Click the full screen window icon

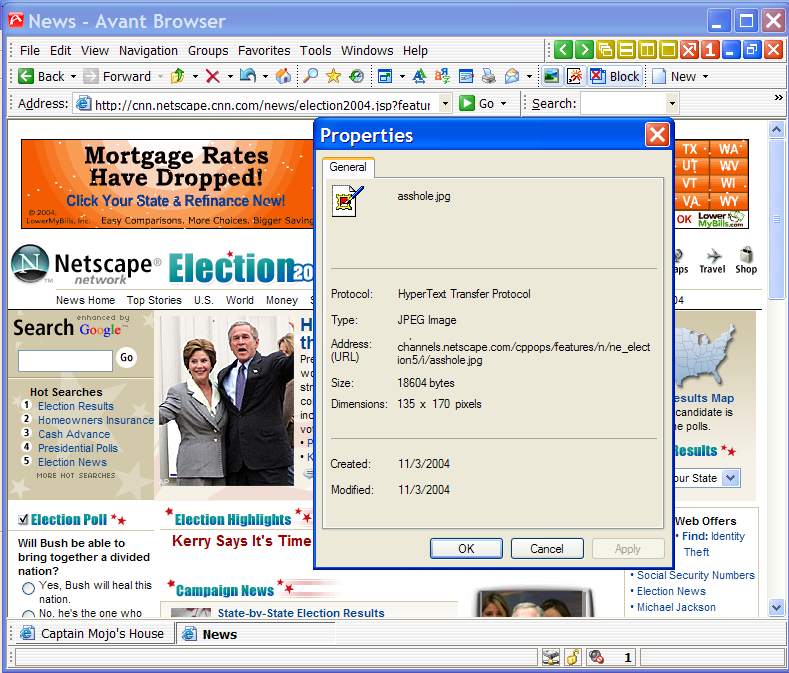tap(385, 77)
